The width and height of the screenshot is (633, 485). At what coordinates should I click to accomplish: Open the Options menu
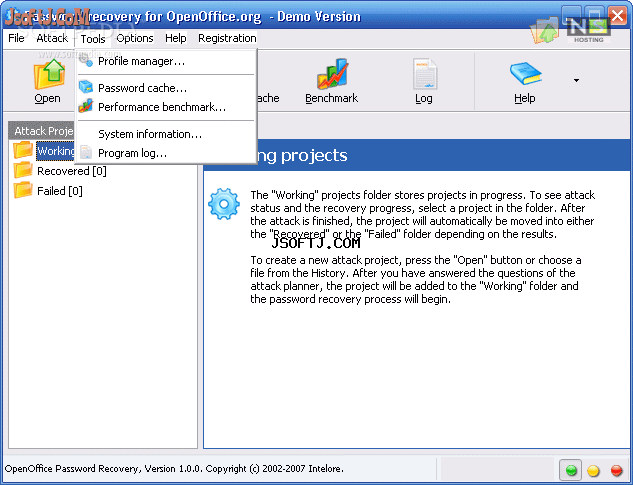(x=135, y=38)
